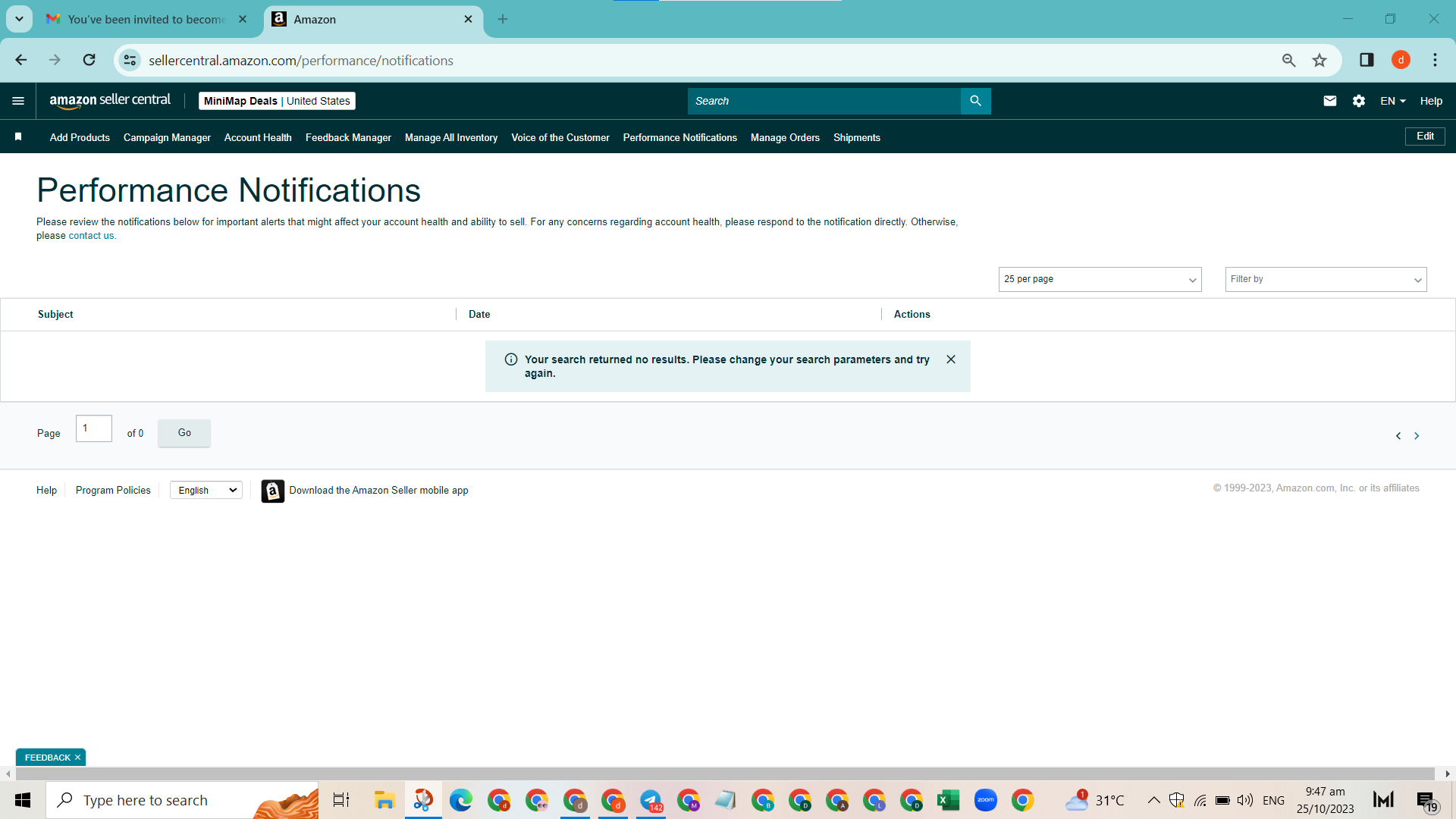Open the English footer language selector
This screenshot has width=1456, height=819.
coord(206,491)
